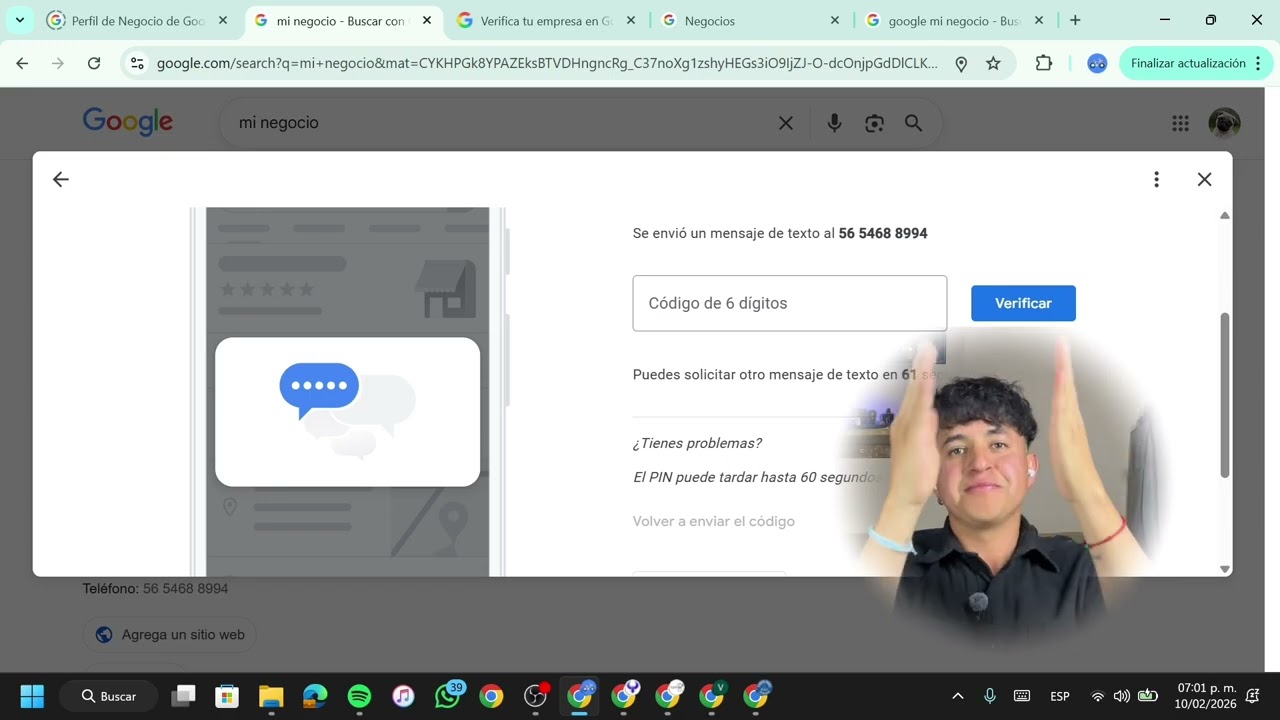Click Agrega un sitio web chip
The image size is (1280, 720).
(170, 634)
